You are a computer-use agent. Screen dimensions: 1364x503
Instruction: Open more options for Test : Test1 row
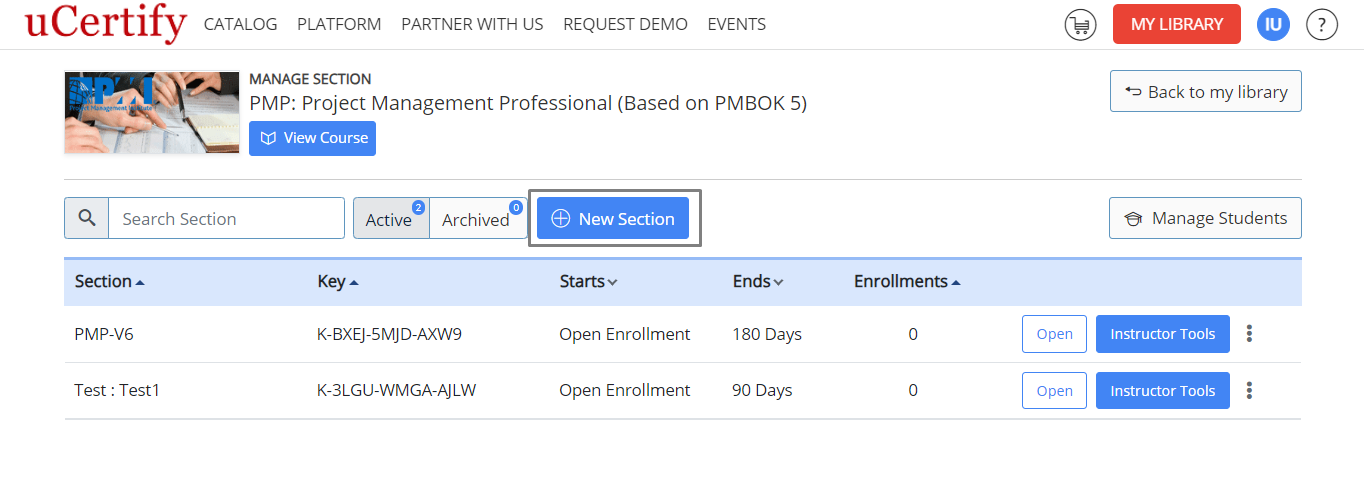point(1249,391)
